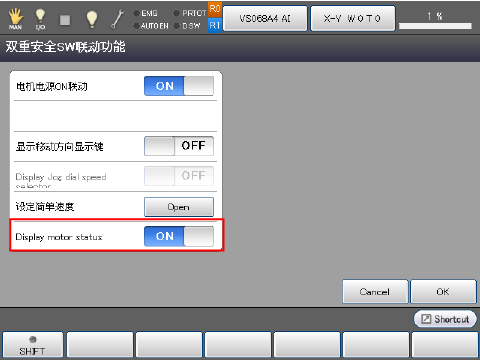Click the EMG status indicator
This screenshot has height=360, width=480.
145,13
